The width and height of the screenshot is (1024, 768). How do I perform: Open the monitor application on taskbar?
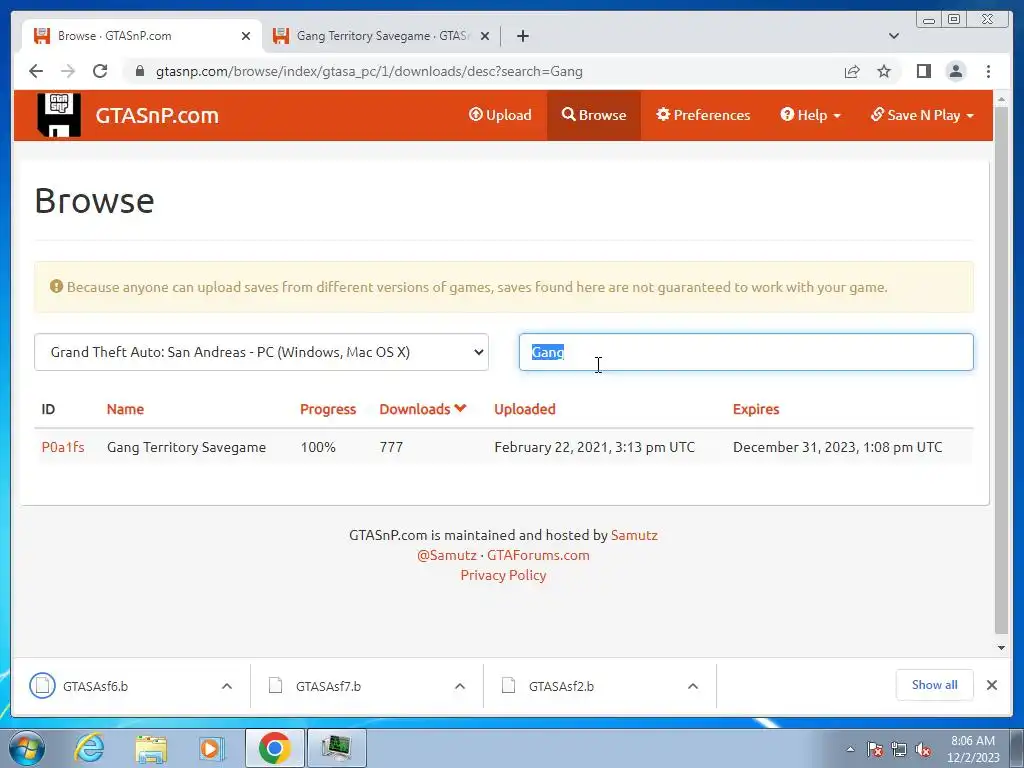(336, 748)
